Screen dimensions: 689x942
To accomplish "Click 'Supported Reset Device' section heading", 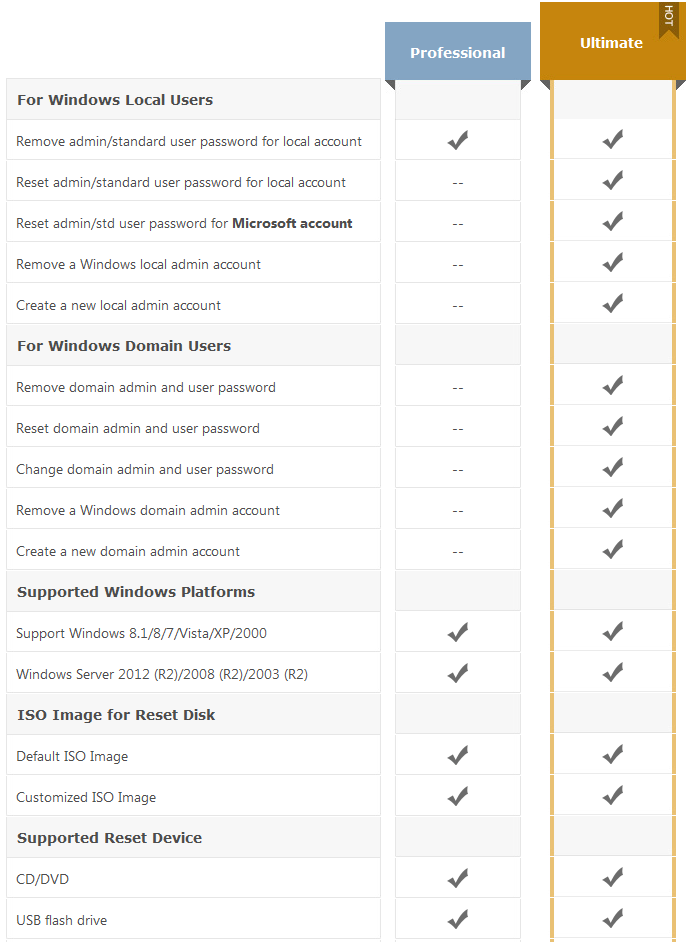I will (109, 838).
